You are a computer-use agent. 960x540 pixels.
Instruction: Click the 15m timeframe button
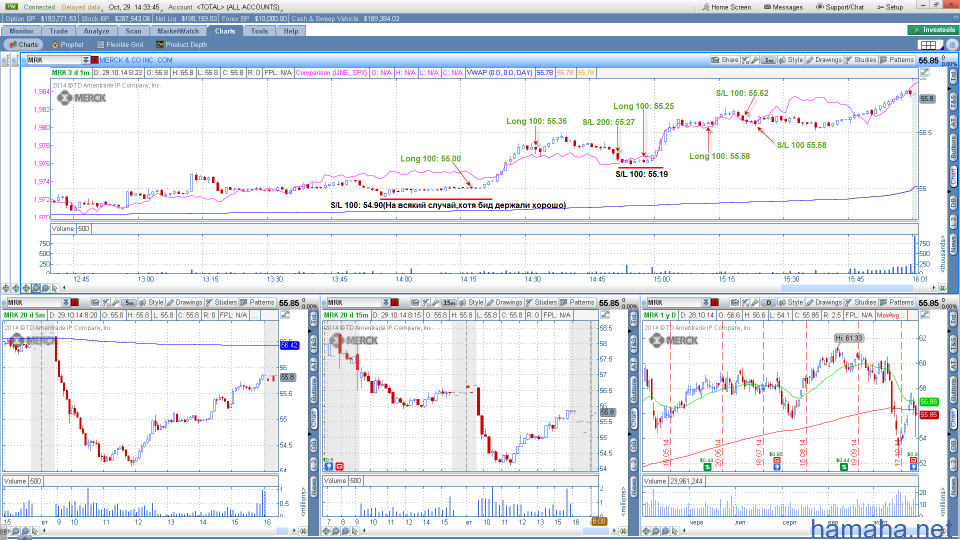point(449,302)
